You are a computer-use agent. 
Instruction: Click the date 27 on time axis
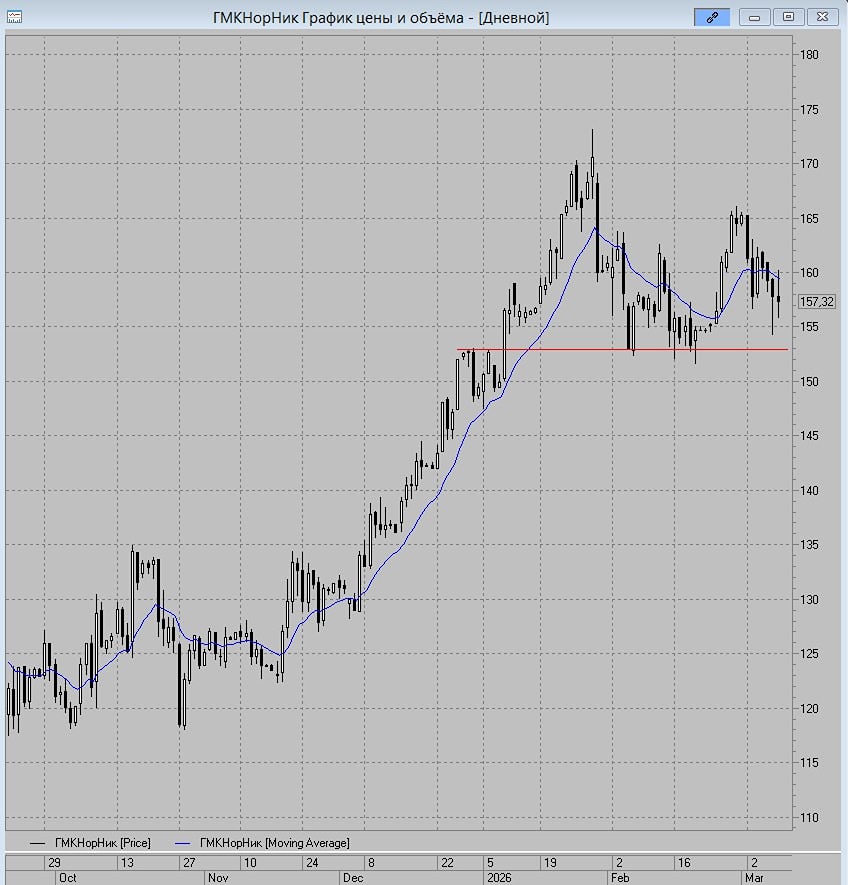[x=189, y=862]
